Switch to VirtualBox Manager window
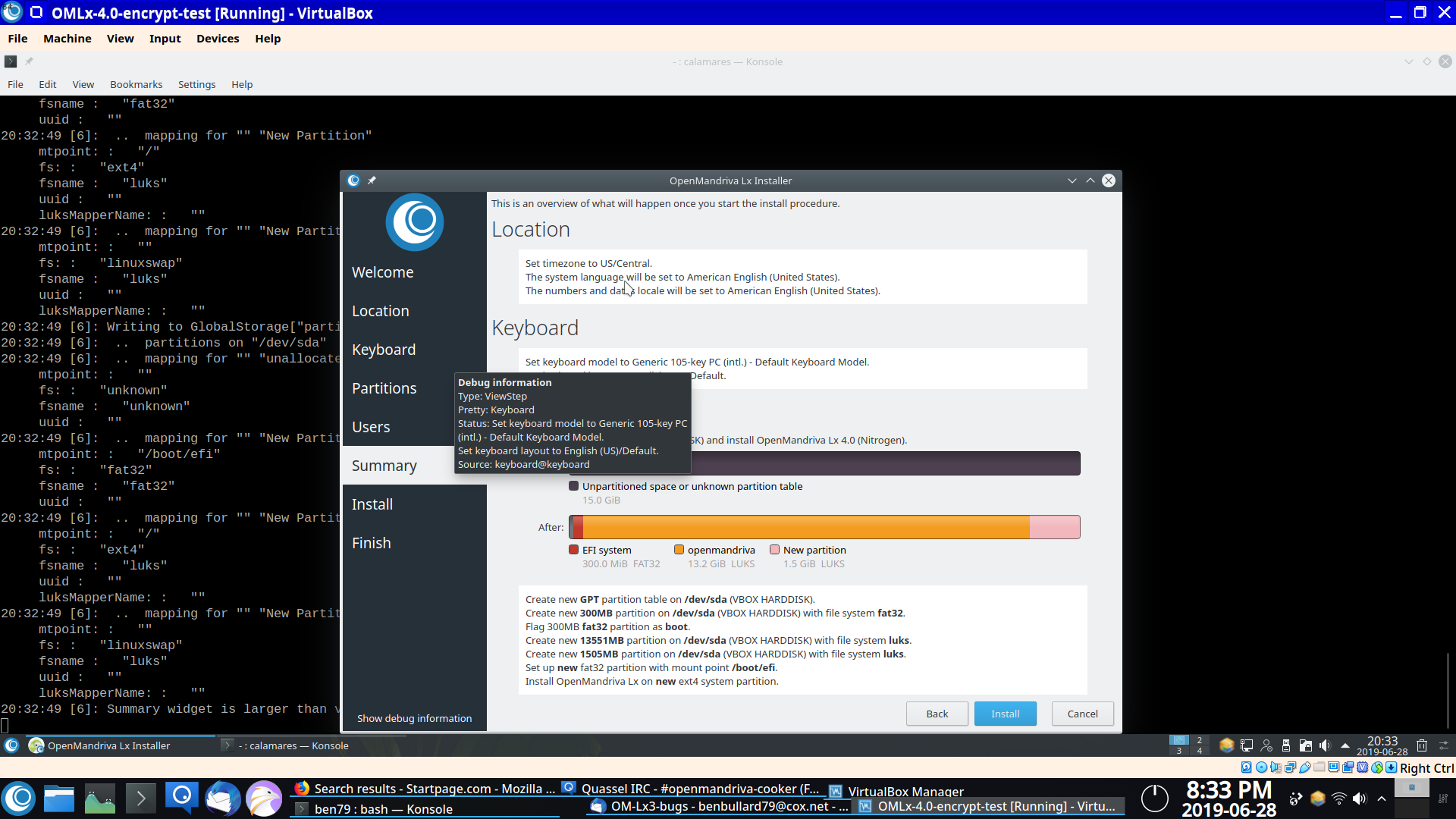Image resolution: width=1456 pixels, height=819 pixels. pyautogui.click(x=896, y=791)
